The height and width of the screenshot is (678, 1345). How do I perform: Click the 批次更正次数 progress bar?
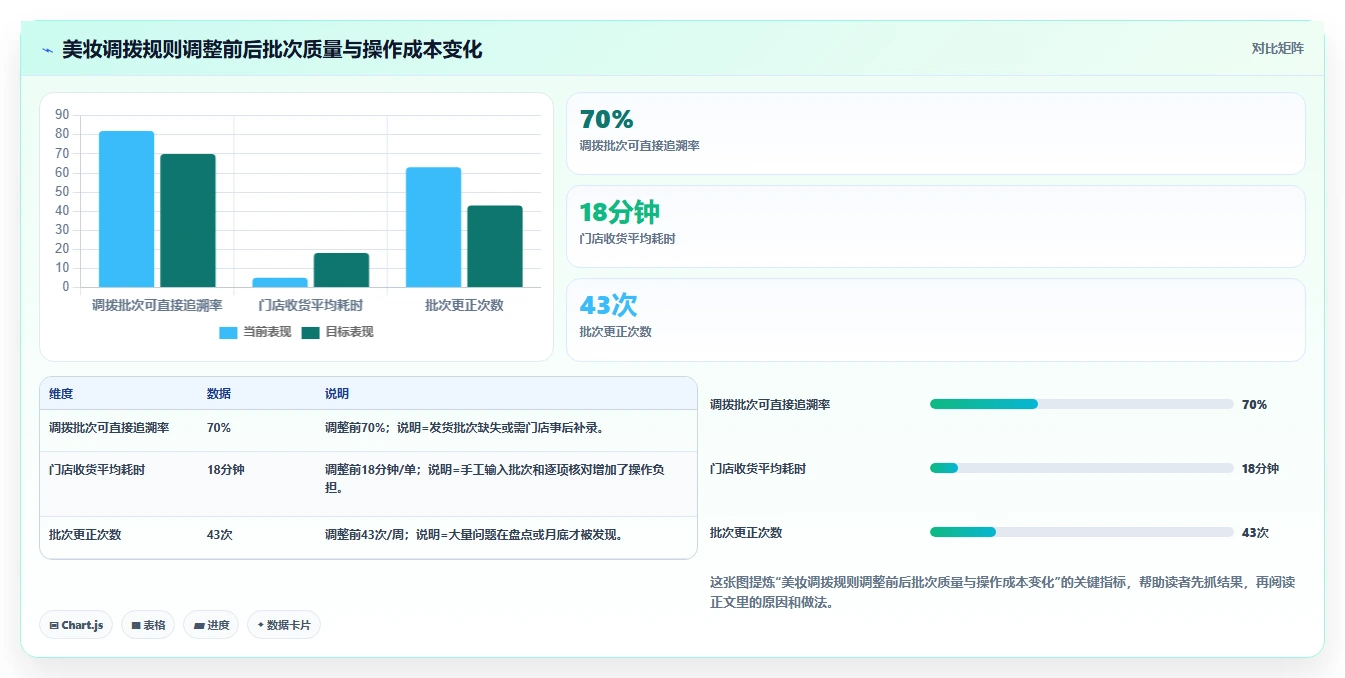(x=1081, y=532)
